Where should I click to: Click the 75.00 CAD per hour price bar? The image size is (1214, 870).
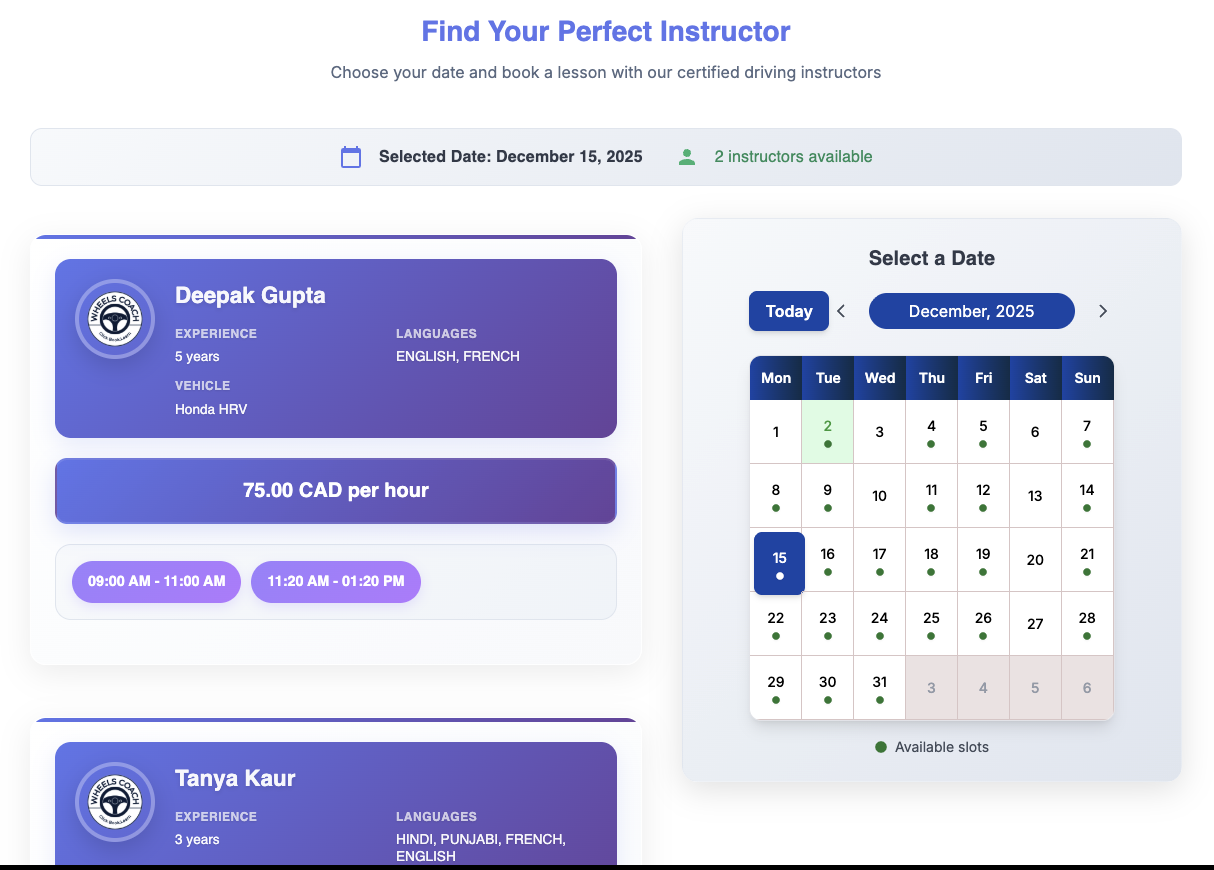click(x=336, y=490)
